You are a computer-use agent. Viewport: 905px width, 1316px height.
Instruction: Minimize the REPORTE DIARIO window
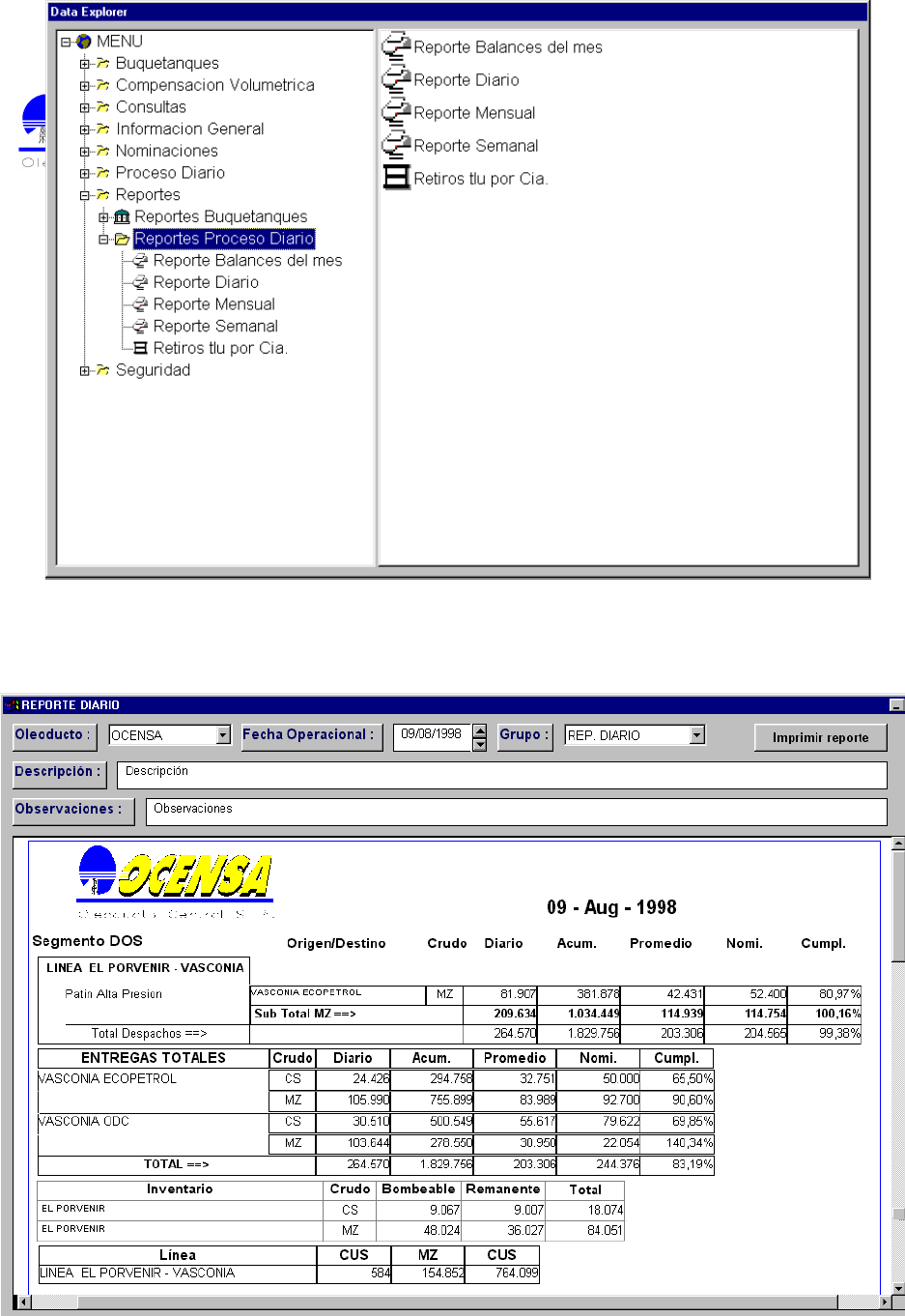pyautogui.click(x=896, y=705)
